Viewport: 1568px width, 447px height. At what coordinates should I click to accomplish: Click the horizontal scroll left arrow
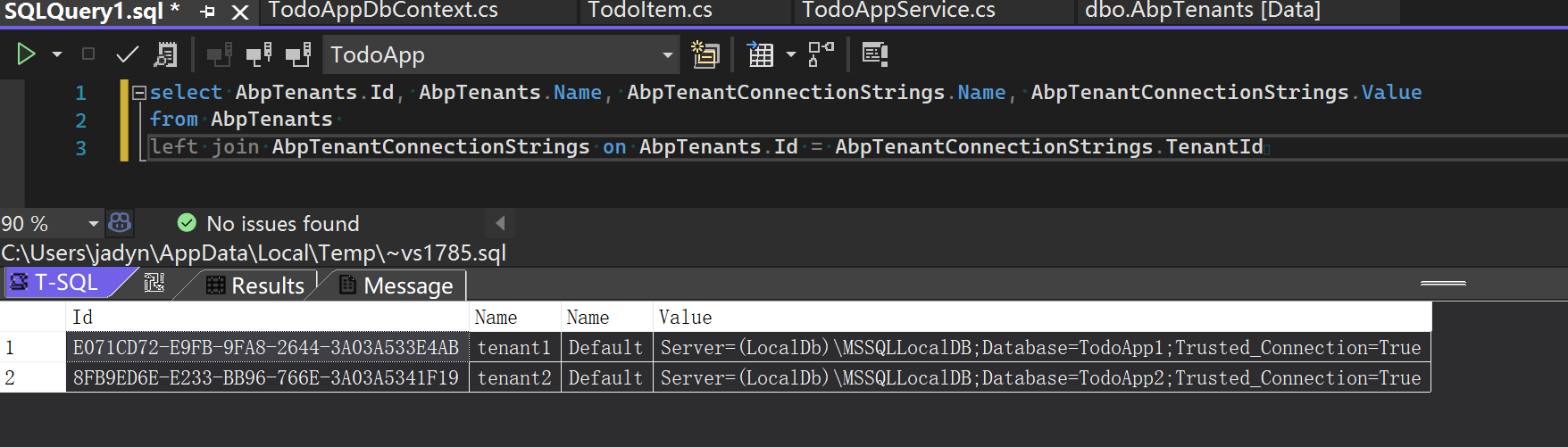click(500, 223)
